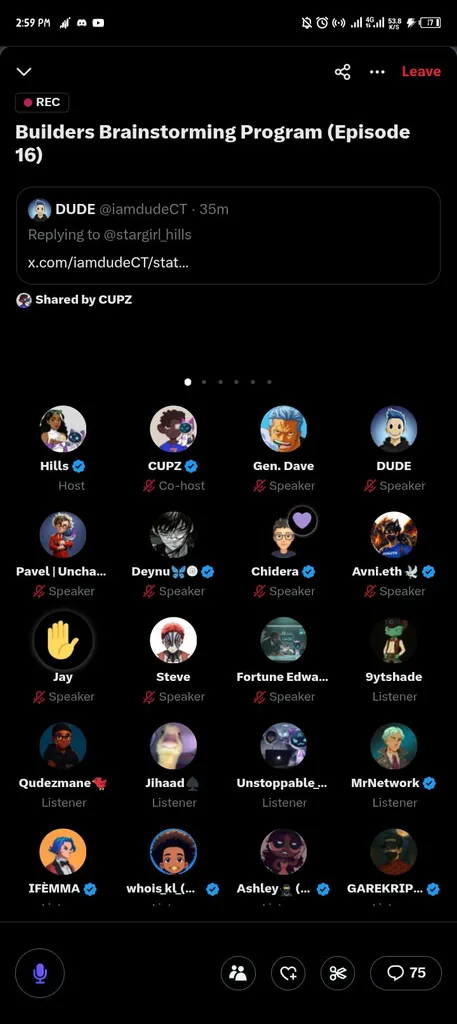Tap the last page indicator dot
The height and width of the screenshot is (1024, 457).
point(269,382)
